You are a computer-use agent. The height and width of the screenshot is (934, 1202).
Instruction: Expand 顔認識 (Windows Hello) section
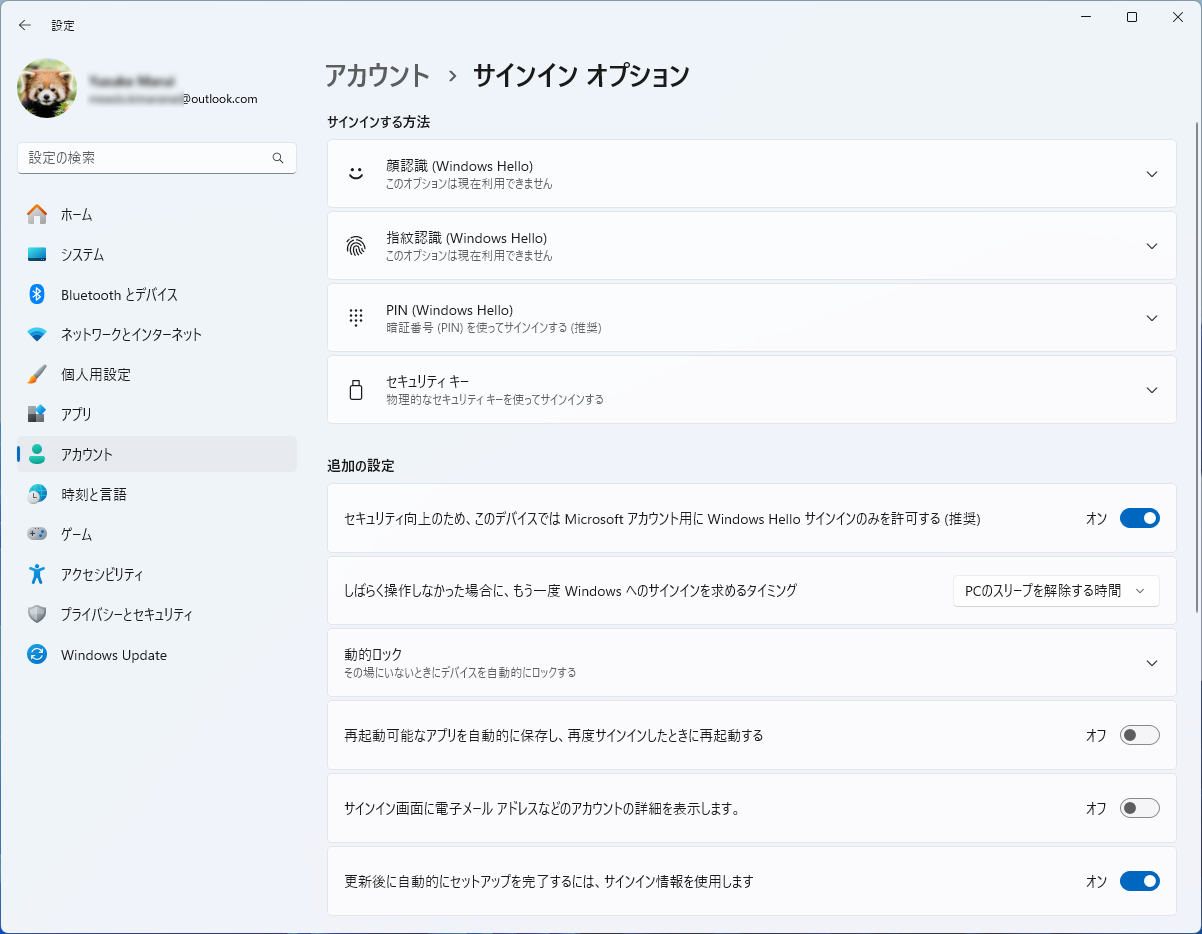click(x=1151, y=174)
